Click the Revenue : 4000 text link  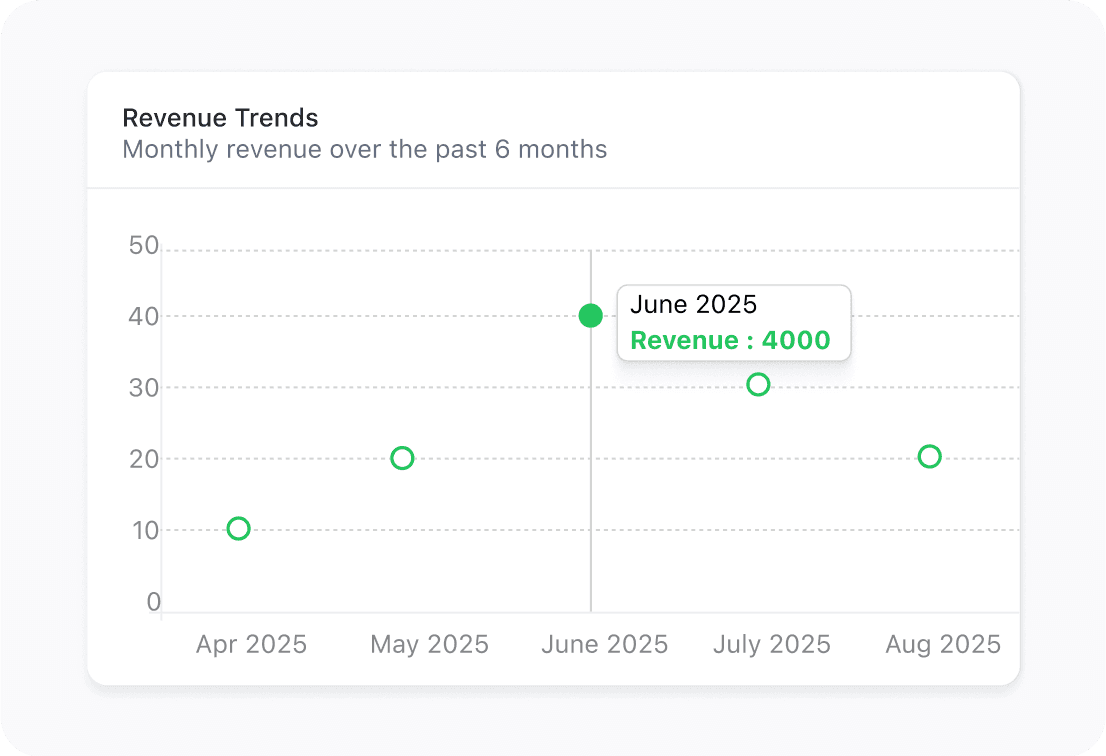tap(732, 340)
